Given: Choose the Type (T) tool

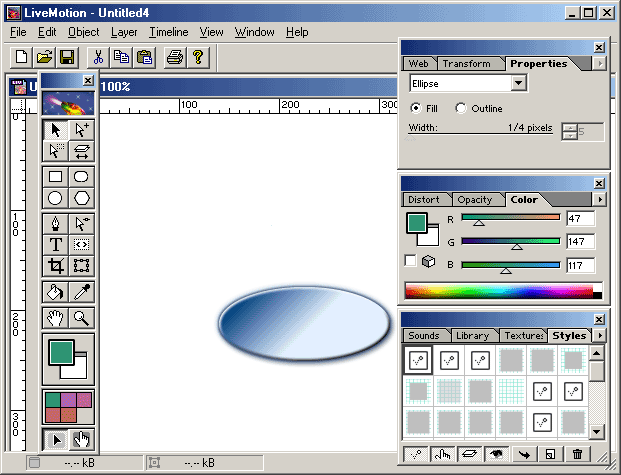Looking at the screenshot, I should 56,244.
